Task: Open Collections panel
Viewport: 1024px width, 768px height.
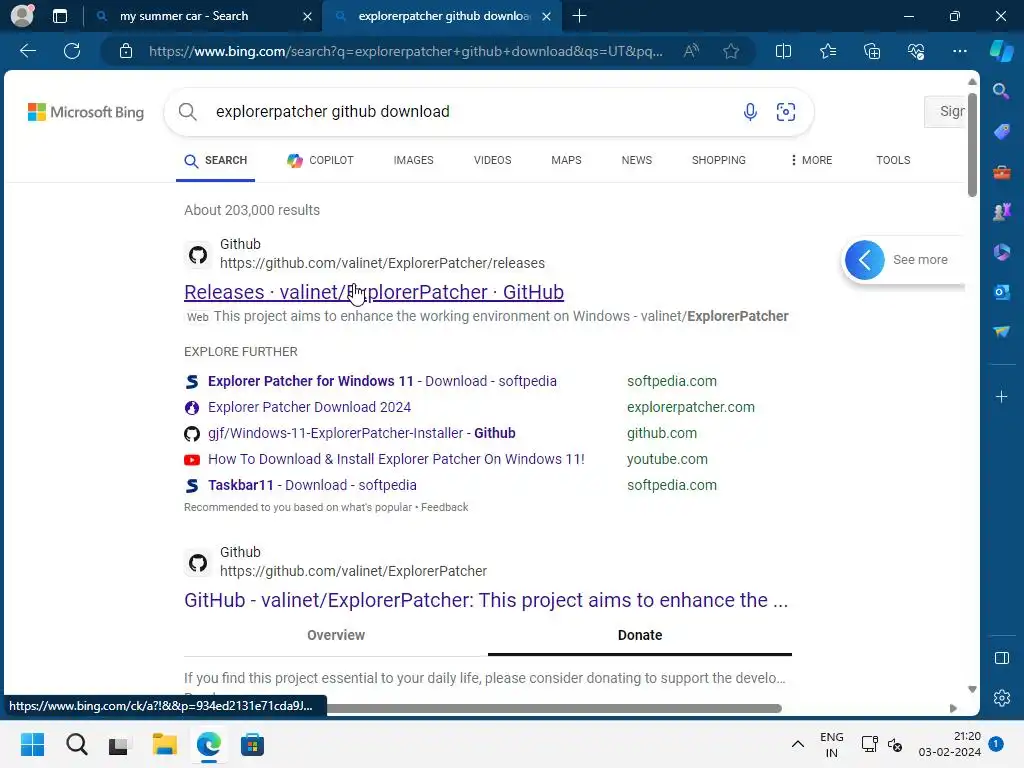Action: [x=872, y=51]
